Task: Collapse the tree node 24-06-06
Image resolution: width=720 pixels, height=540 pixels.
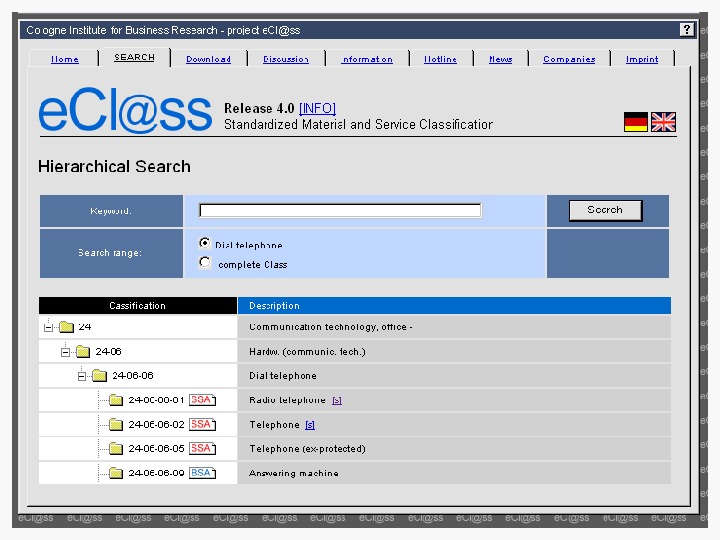Action: pos(82,377)
